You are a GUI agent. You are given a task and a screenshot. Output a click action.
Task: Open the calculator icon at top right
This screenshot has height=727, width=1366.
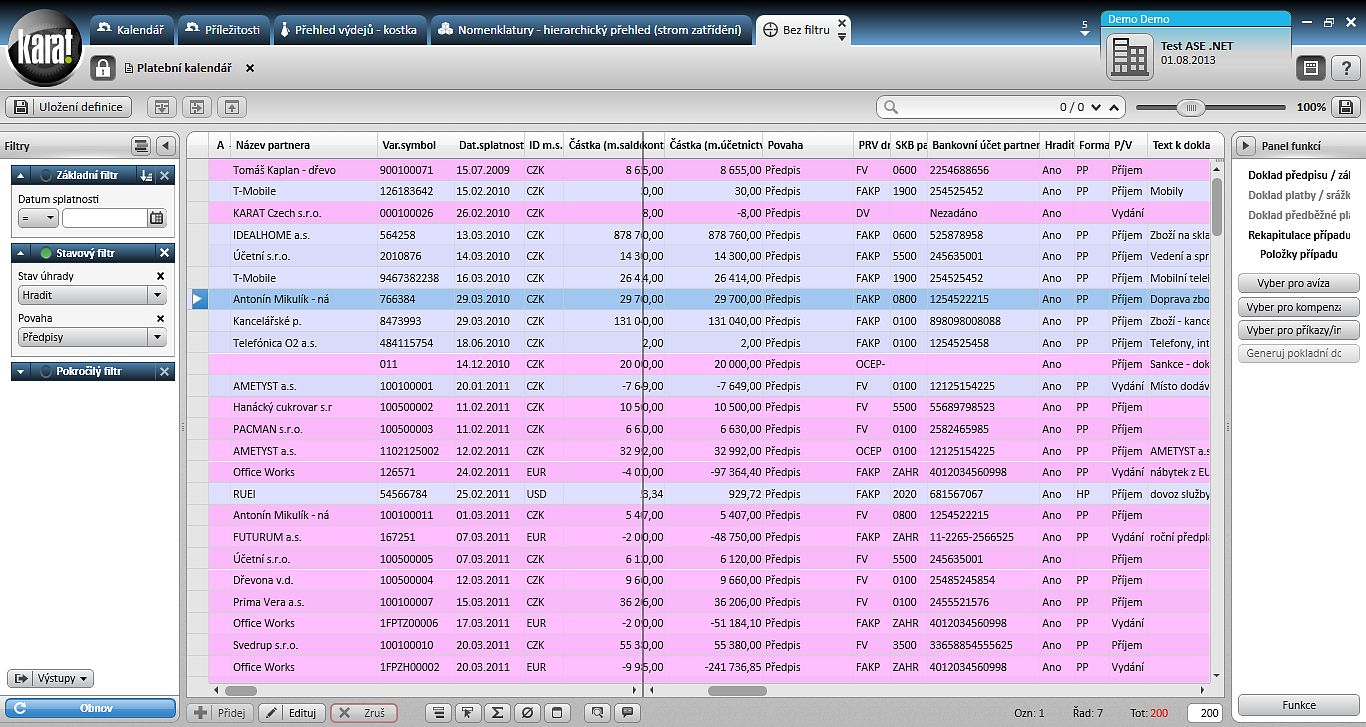coord(1311,68)
